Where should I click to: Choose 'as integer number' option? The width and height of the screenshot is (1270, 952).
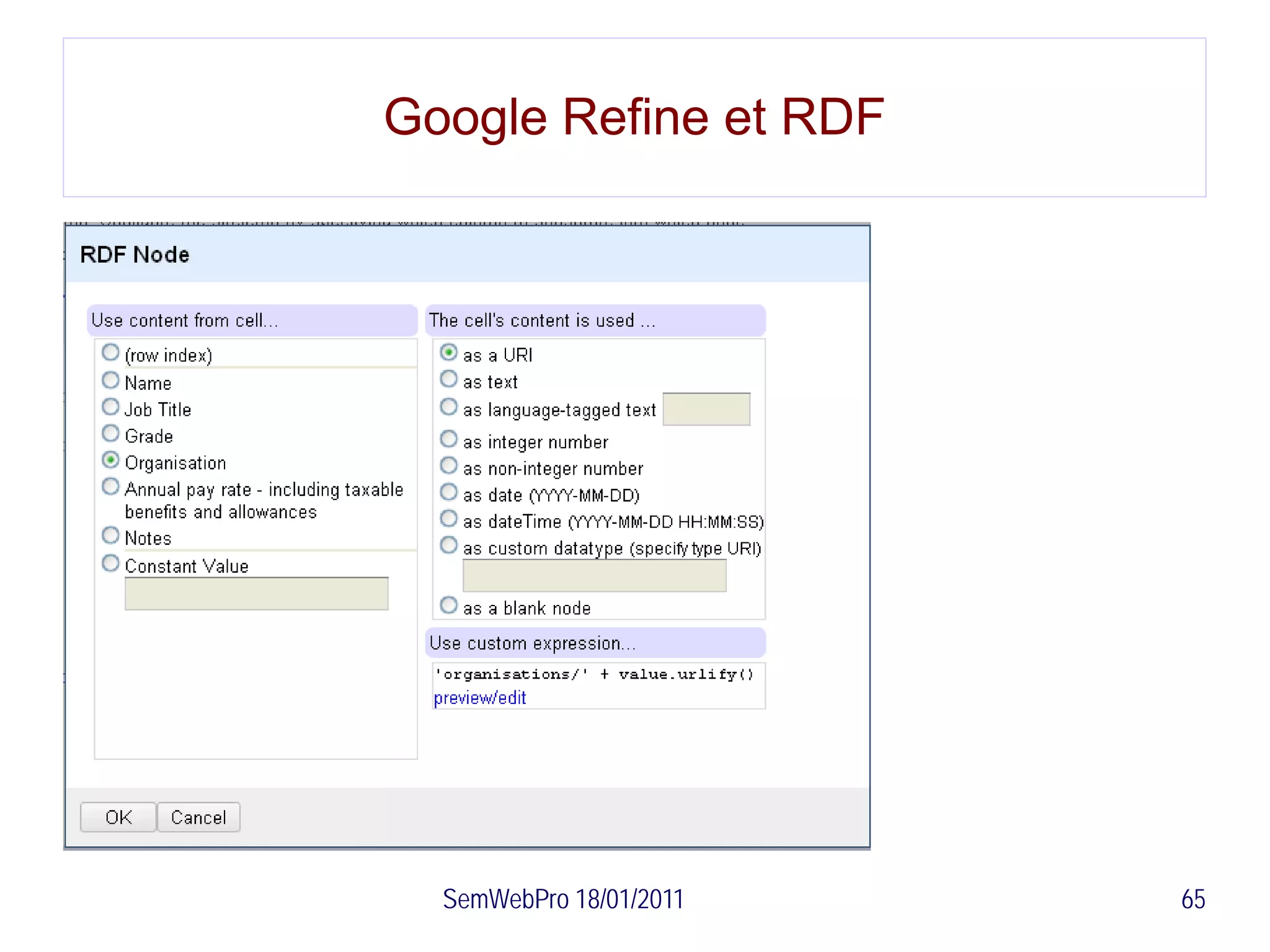point(448,439)
